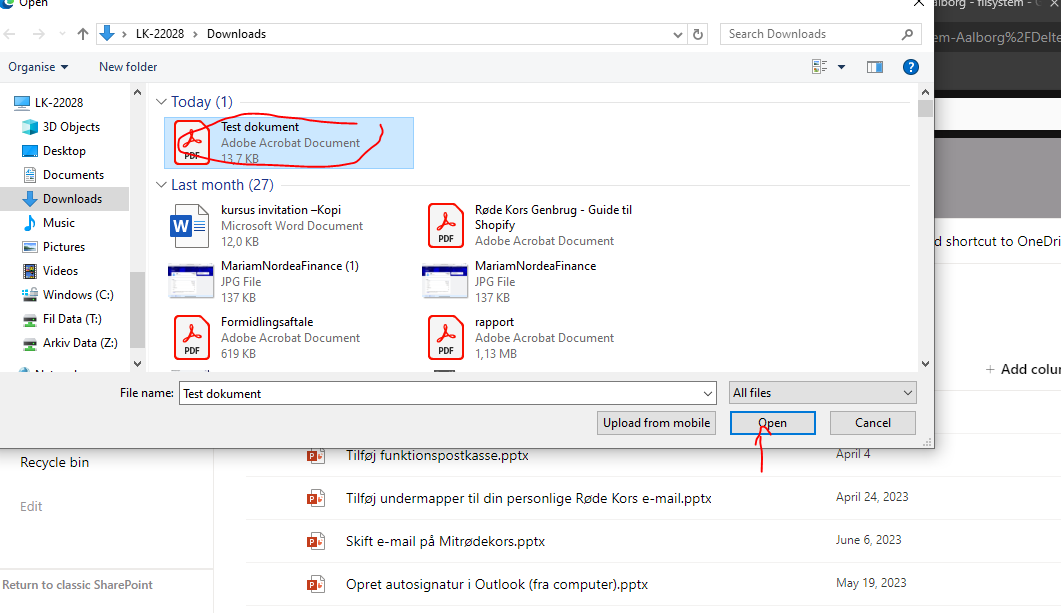1061x613 pixels.
Task: Expand the address bar history dropdown
Action: [x=677, y=35]
